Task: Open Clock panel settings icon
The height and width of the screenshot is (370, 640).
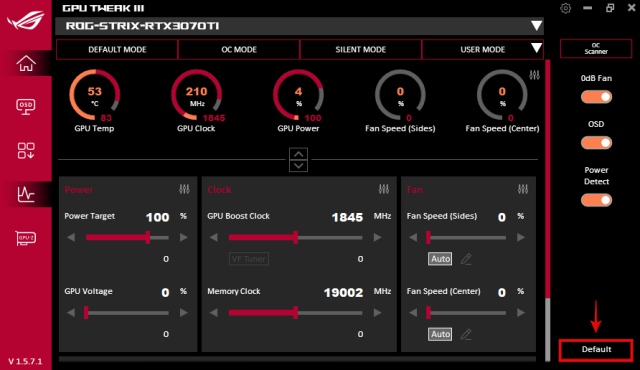Action: pyautogui.click(x=384, y=189)
